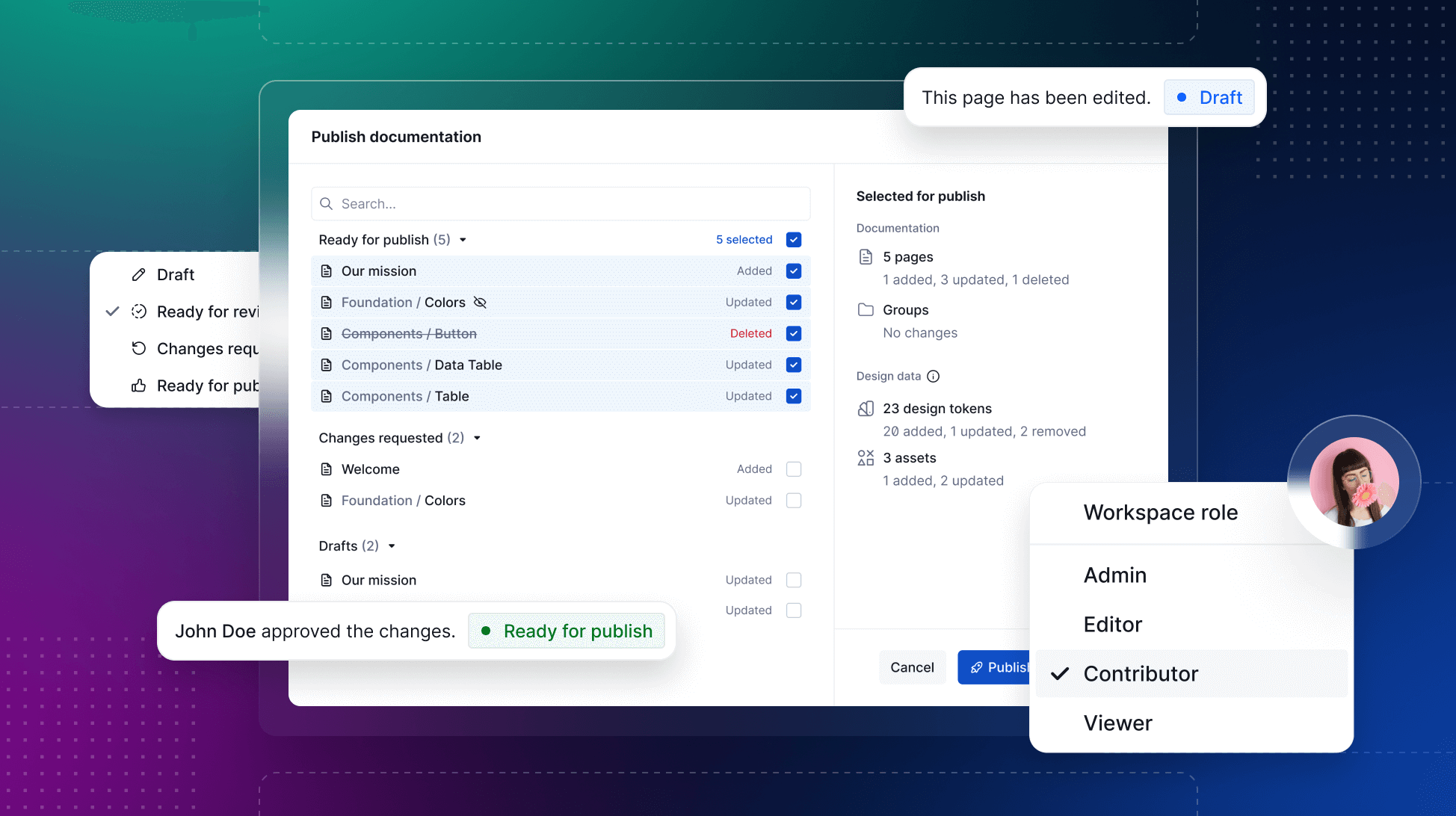The width and height of the screenshot is (1456, 816).
Task: Expand the Ready for publish section dropdown
Action: [463, 239]
